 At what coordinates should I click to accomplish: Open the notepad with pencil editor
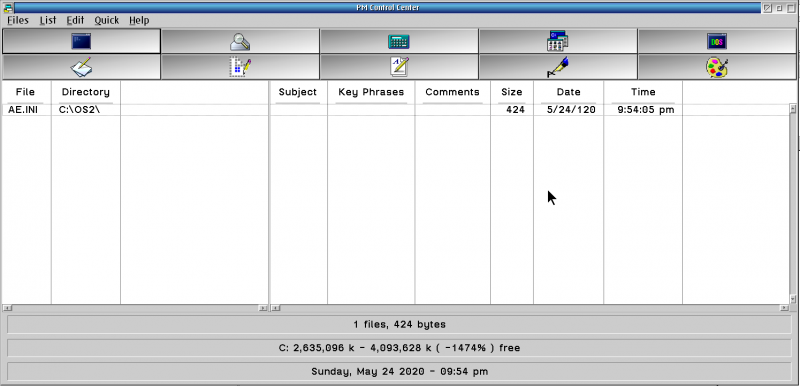[81, 67]
